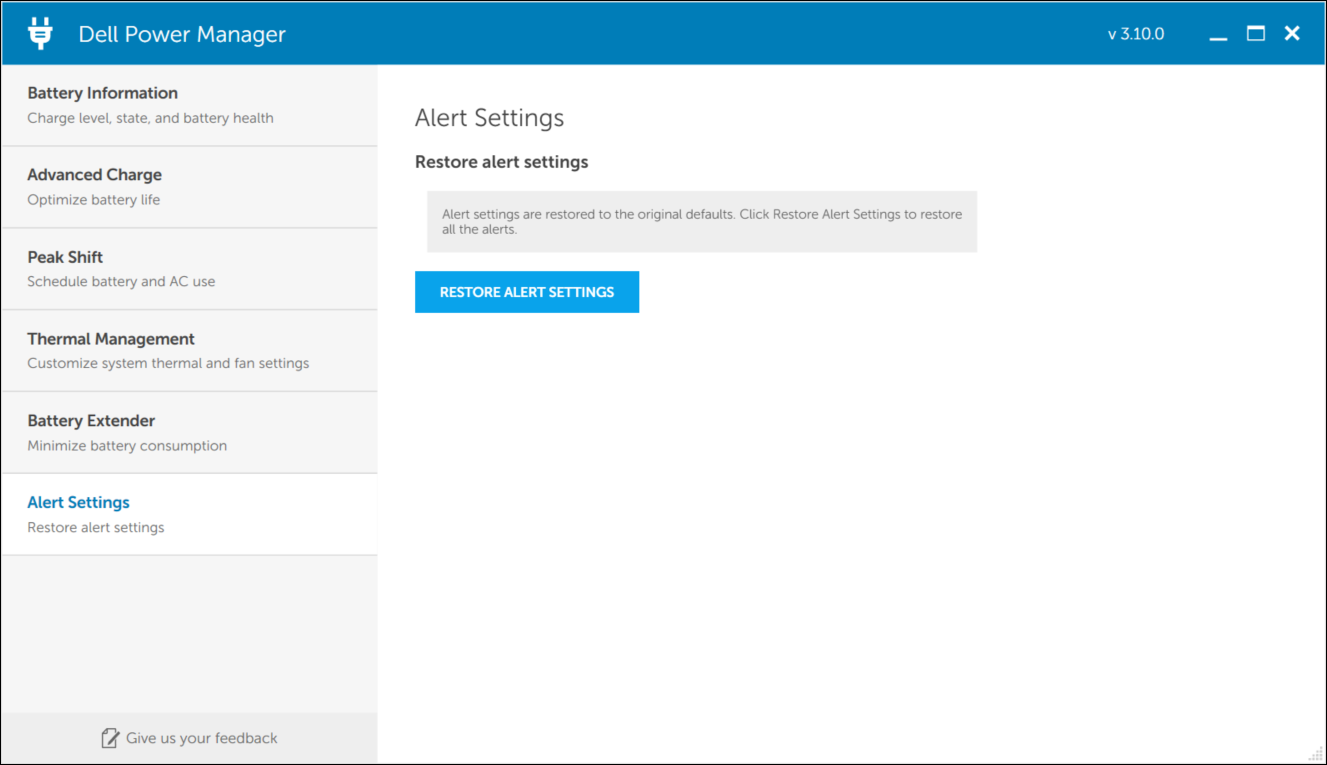Maximize the Dell Power Manager window

[x=1255, y=33]
